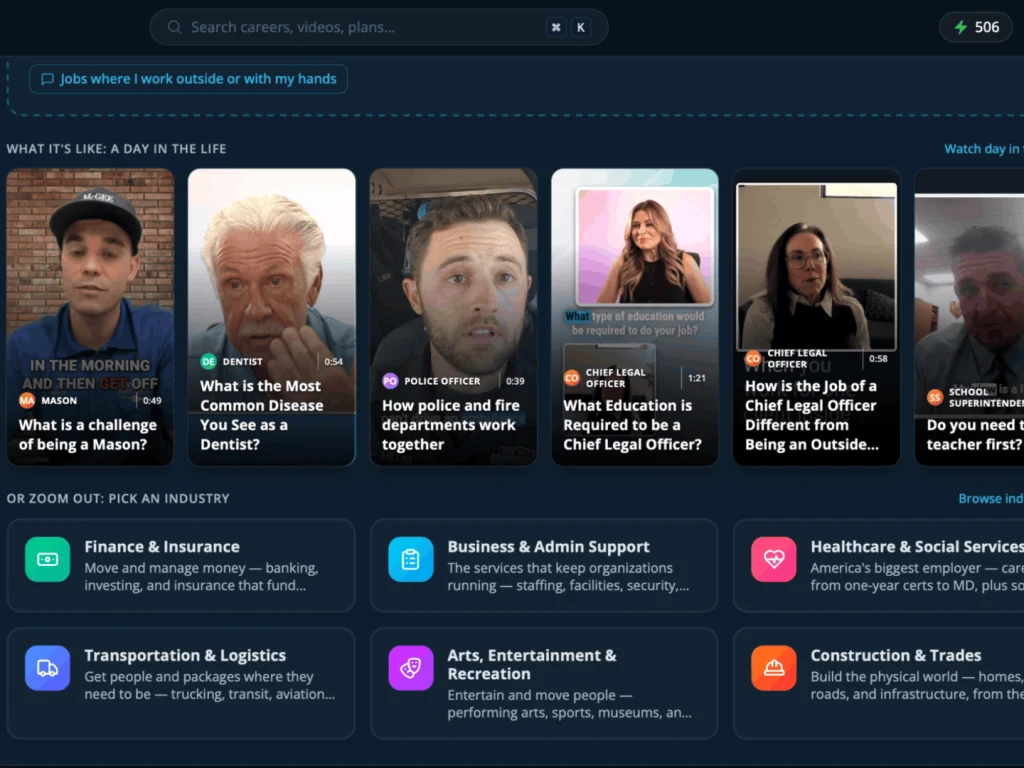Click the K key shortcut badge
Image resolution: width=1024 pixels, height=768 pixels.
click(581, 27)
